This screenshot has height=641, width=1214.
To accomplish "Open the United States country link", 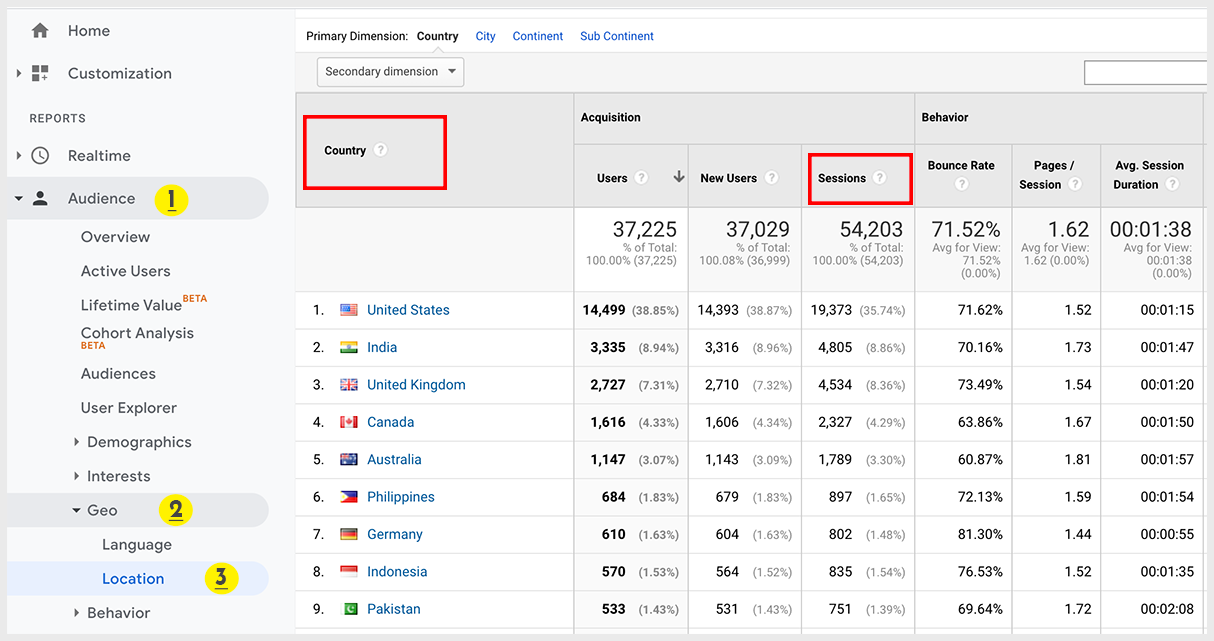I will 408,310.
